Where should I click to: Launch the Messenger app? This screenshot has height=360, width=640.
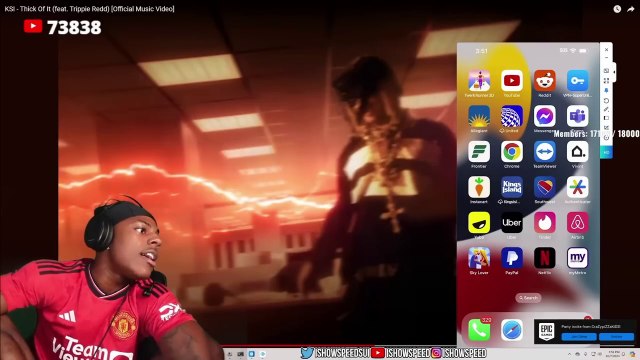544,116
